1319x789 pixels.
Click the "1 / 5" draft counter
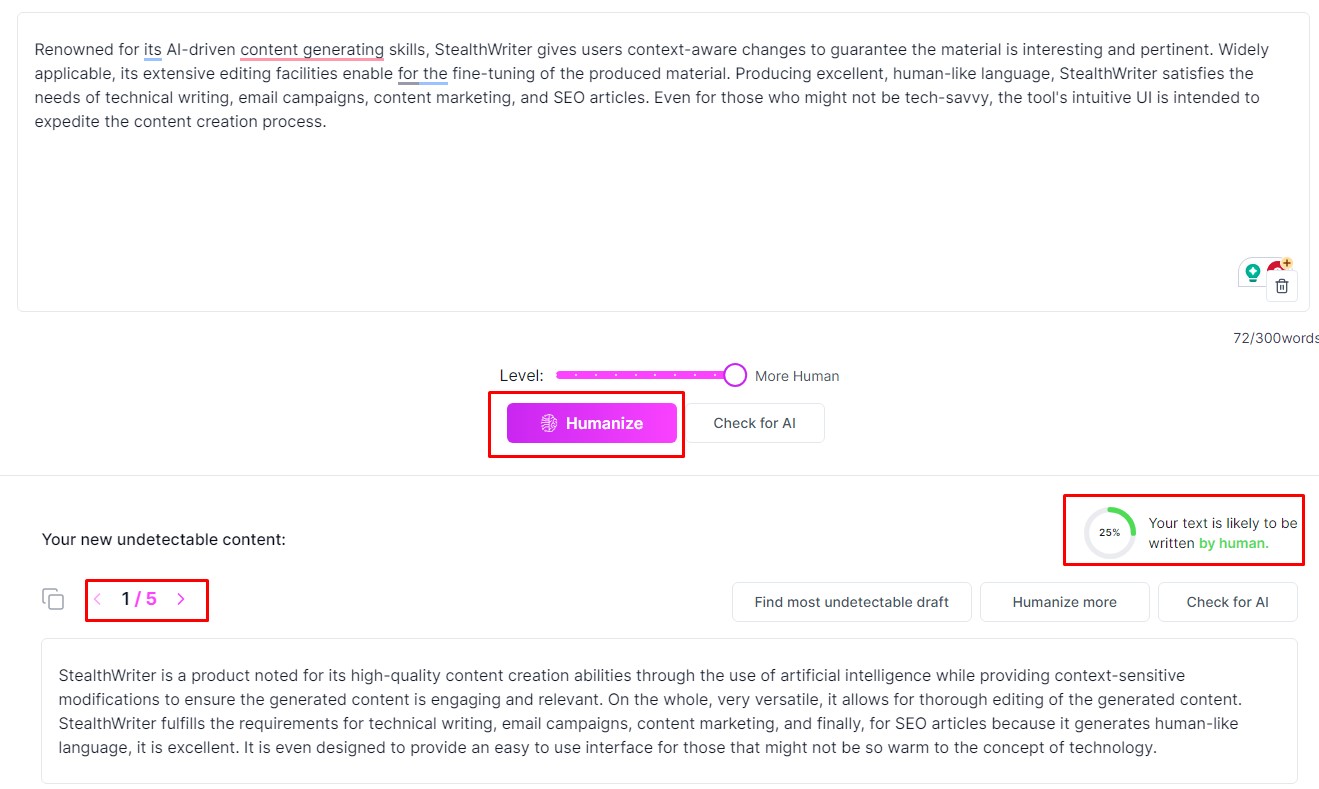(139, 599)
